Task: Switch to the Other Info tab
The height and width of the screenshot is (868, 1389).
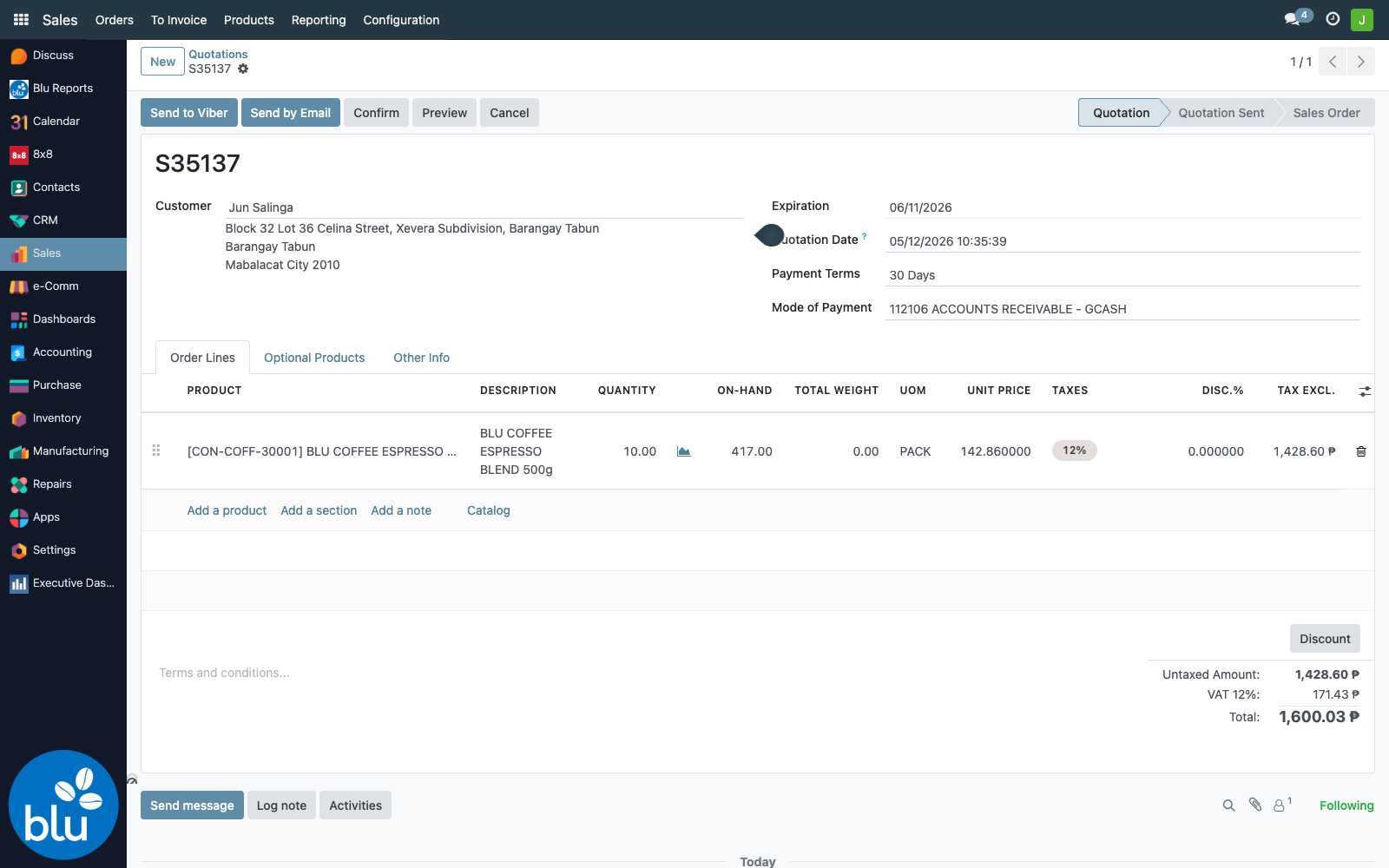Action: tap(422, 358)
